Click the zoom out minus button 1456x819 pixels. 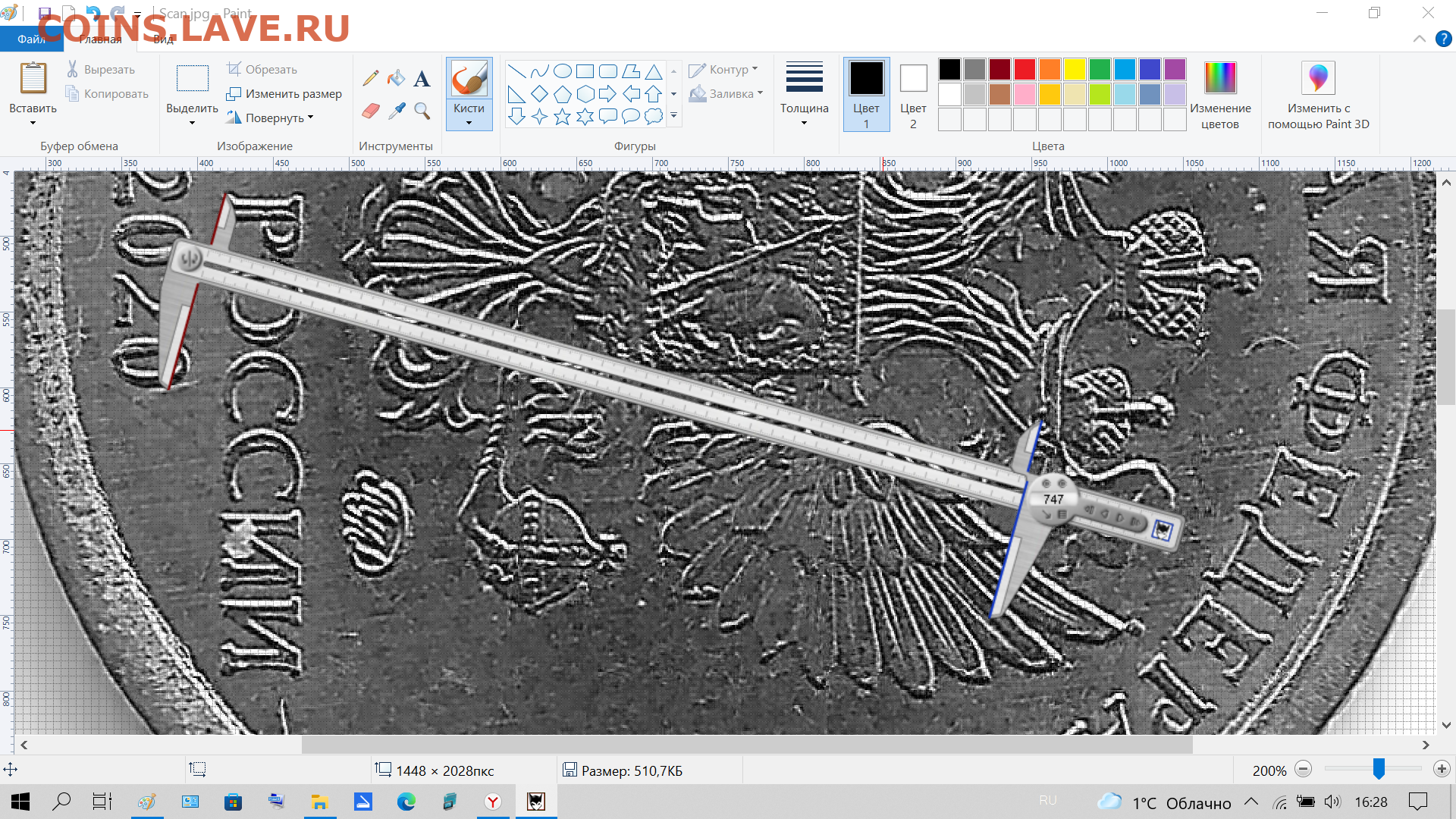coord(1303,769)
